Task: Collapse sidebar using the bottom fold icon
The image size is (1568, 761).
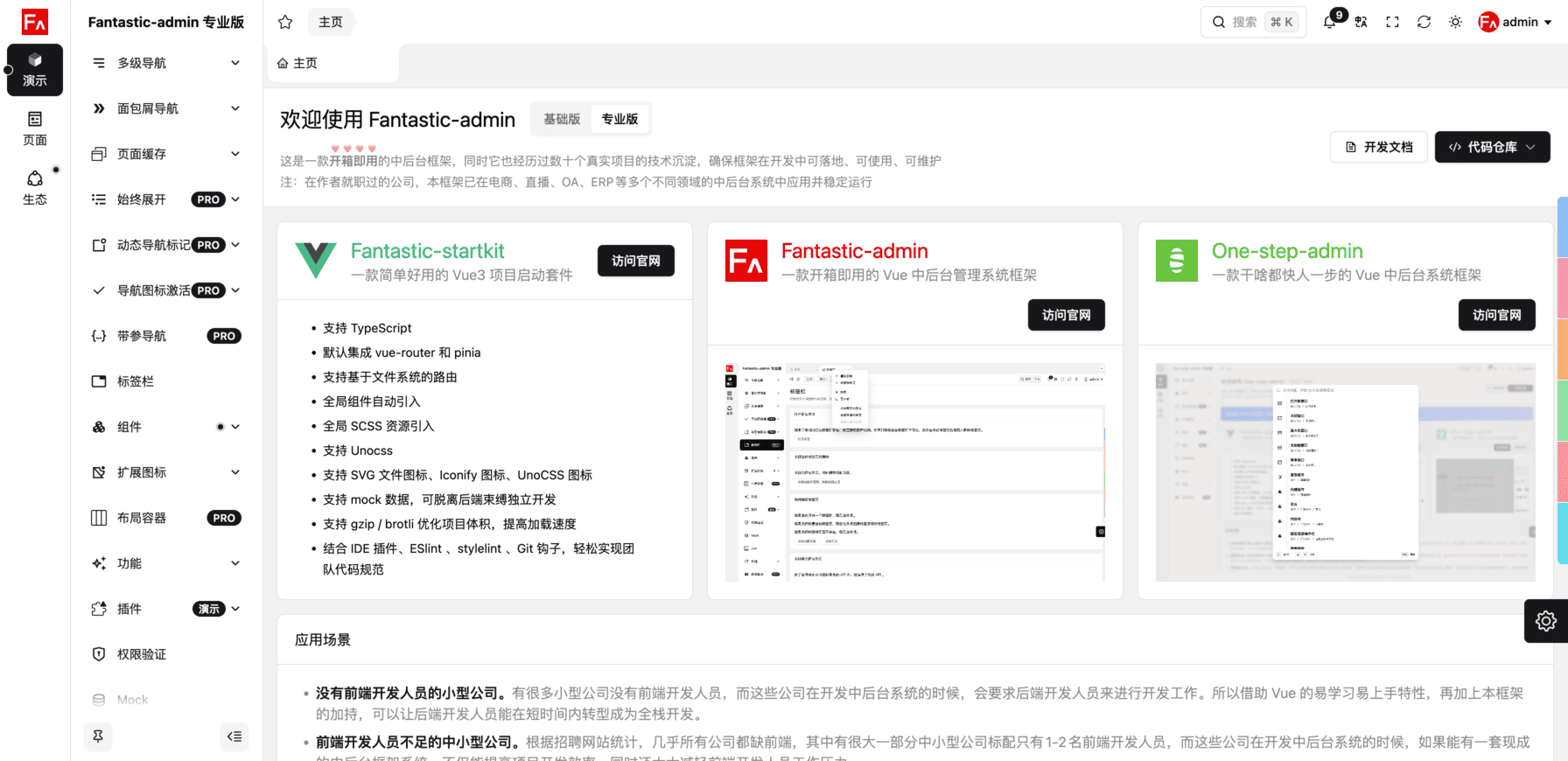Action: (234, 737)
